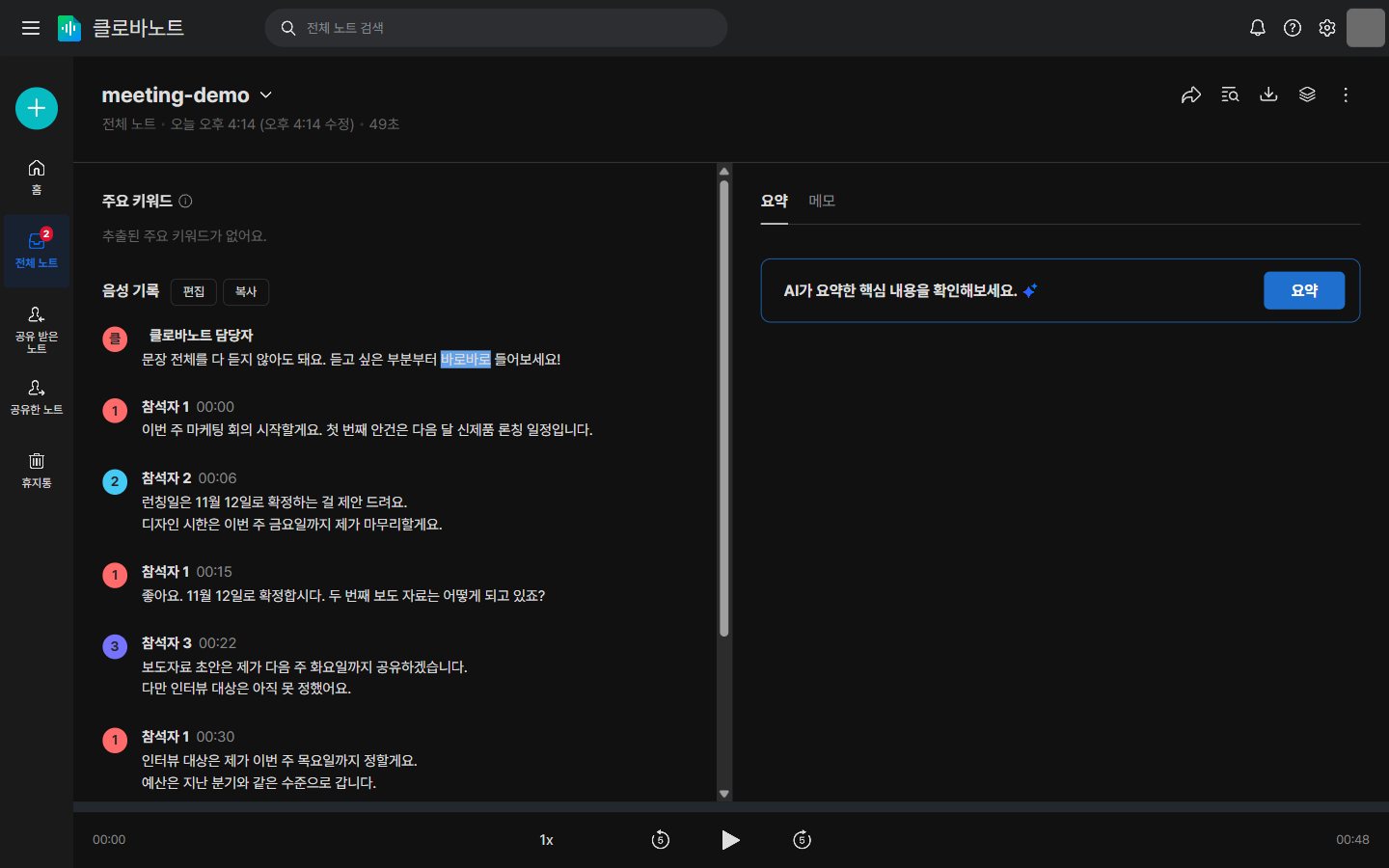Skip forward five seconds

802,840
